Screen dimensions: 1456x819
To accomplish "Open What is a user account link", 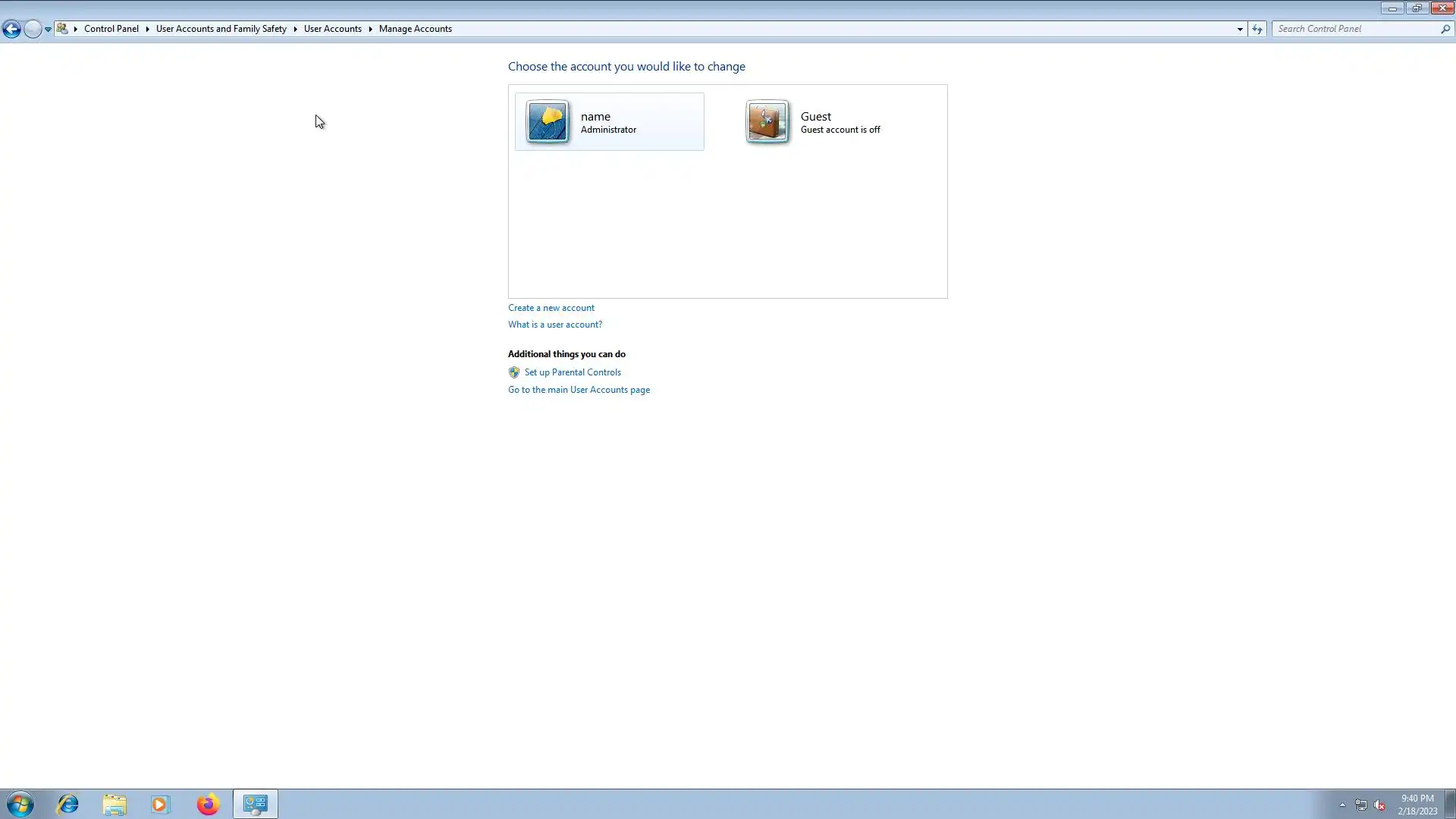I will click(554, 325).
